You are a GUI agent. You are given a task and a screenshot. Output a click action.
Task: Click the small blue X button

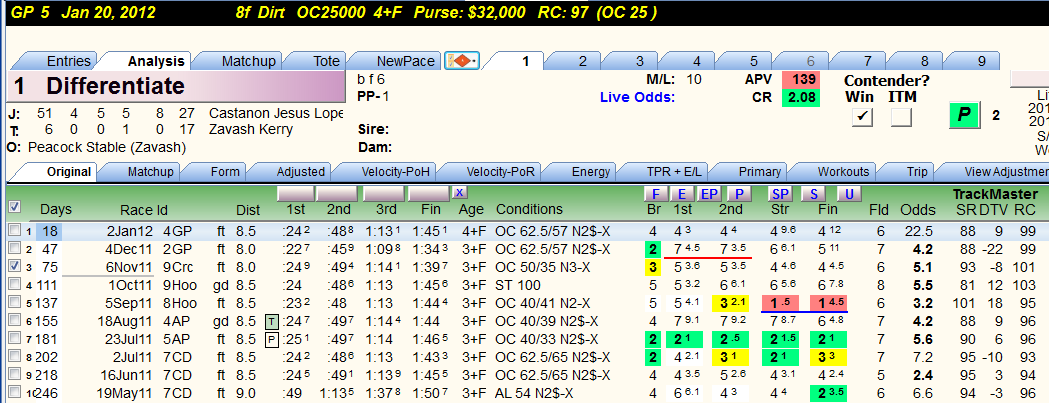(459, 193)
